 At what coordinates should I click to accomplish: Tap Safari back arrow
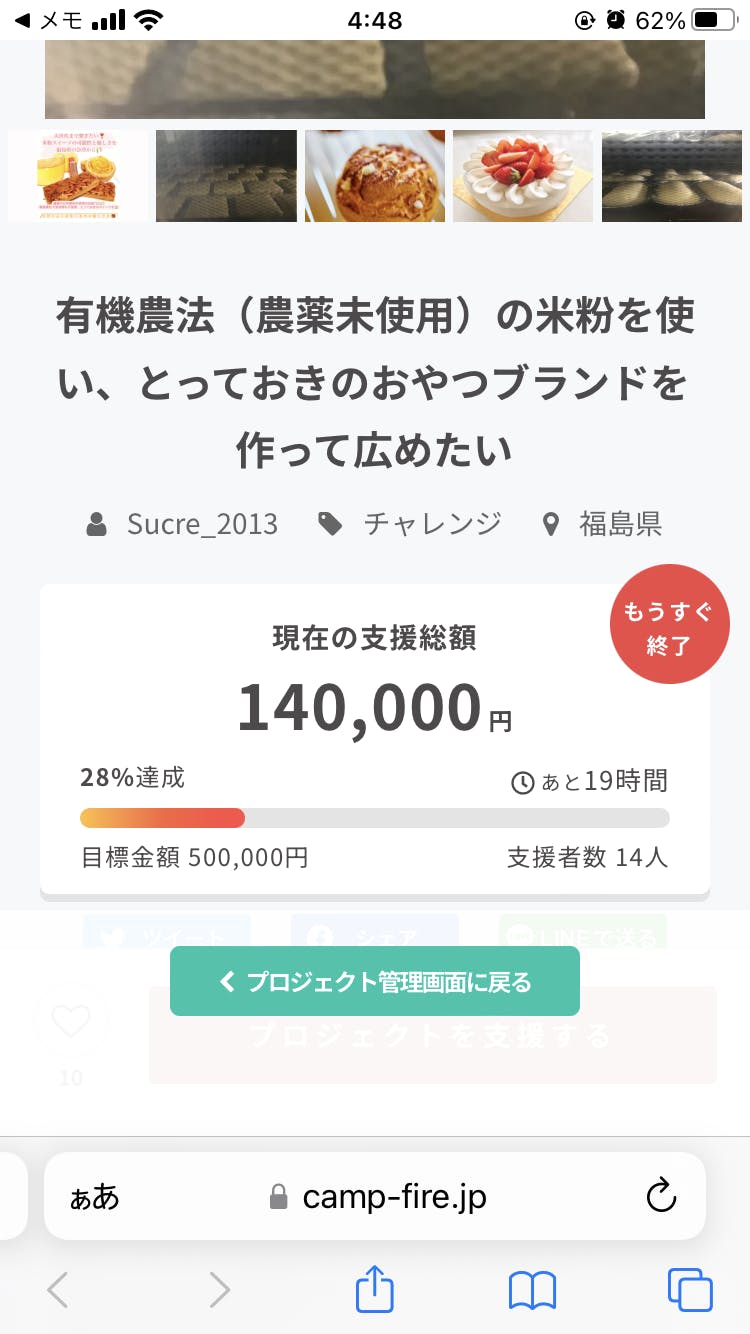click(x=58, y=1290)
